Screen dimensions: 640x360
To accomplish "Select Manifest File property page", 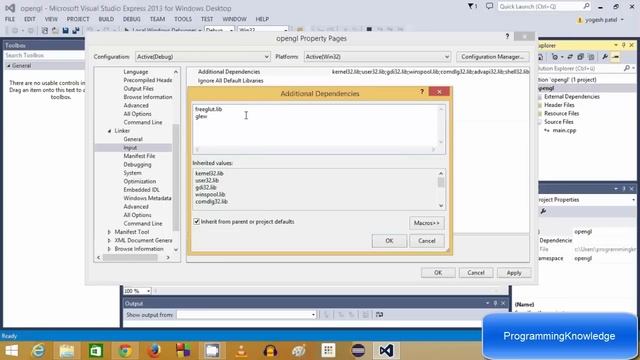I will click(139, 156).
